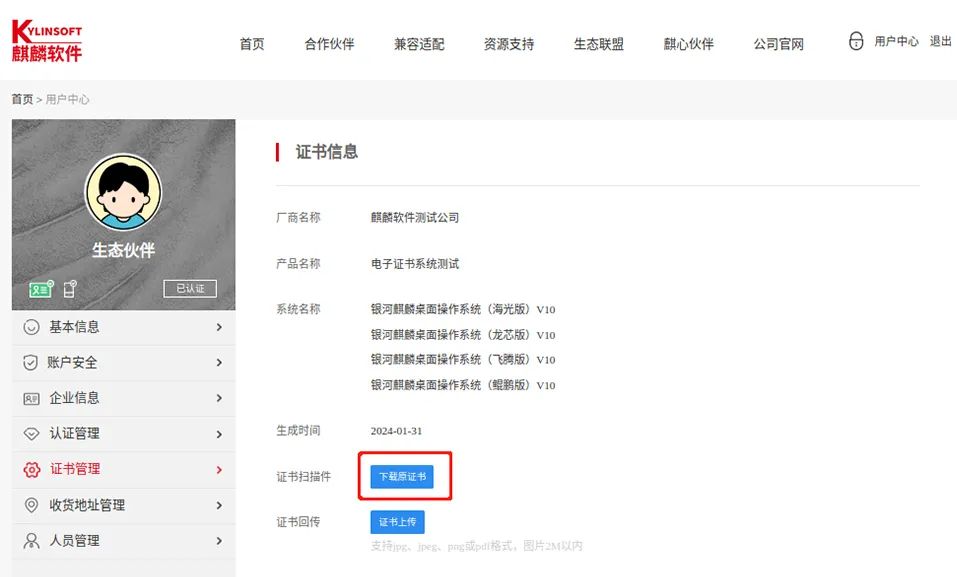Click the user center headset icon
957x577 pixels.
point(855,42)
